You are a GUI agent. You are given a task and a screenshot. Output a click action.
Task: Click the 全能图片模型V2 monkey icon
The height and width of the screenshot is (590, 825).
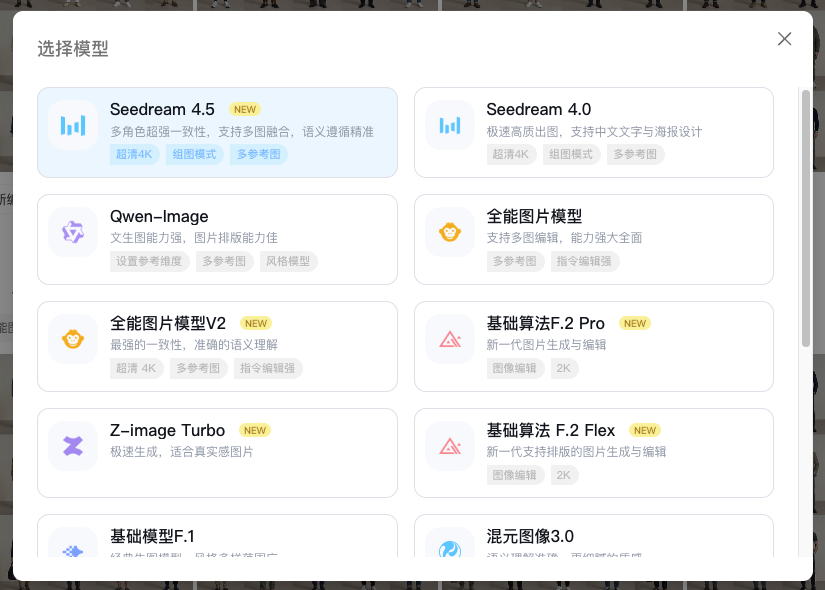(73, 339)
